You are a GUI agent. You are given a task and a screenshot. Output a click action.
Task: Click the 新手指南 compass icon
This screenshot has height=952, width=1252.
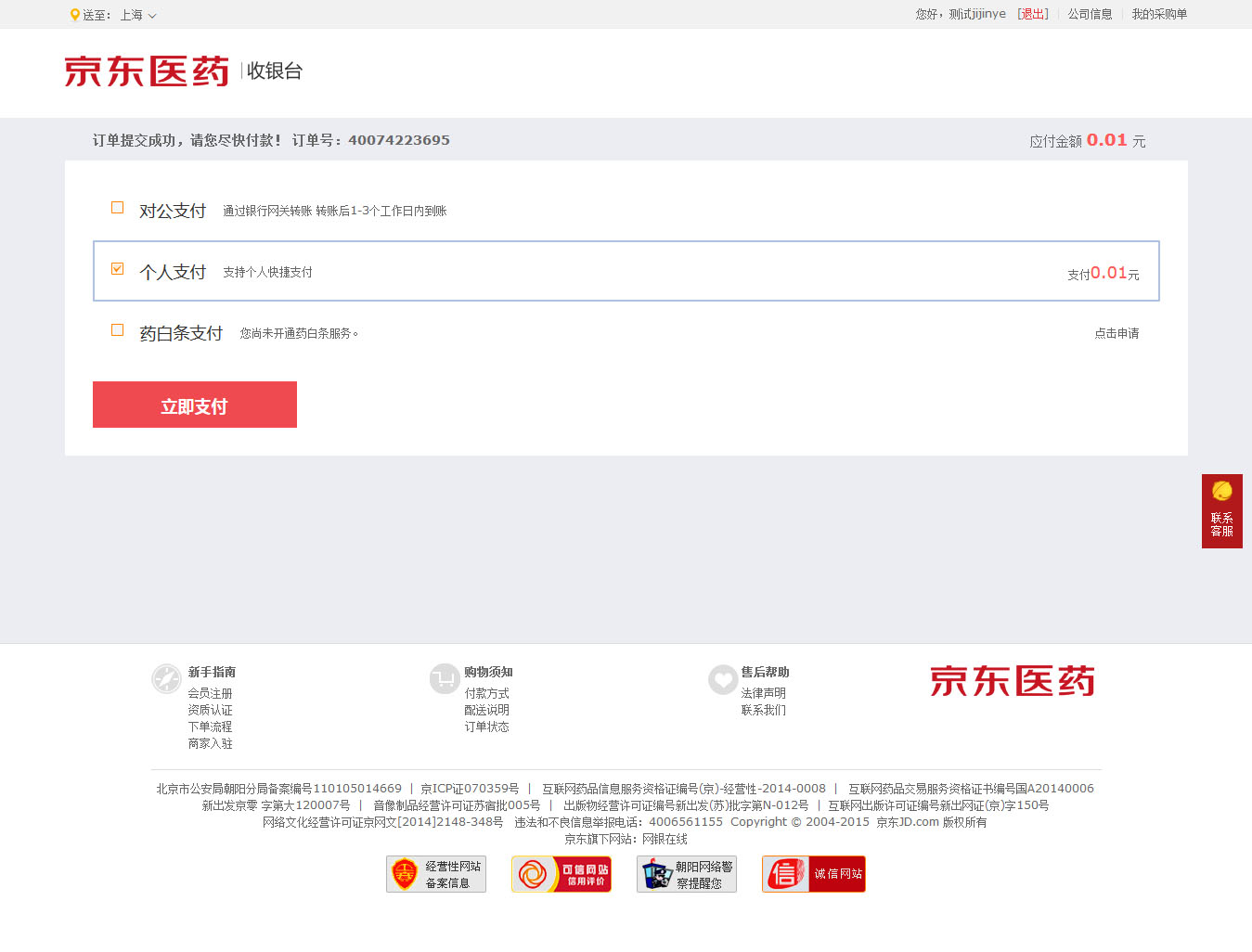pos(166,679)
